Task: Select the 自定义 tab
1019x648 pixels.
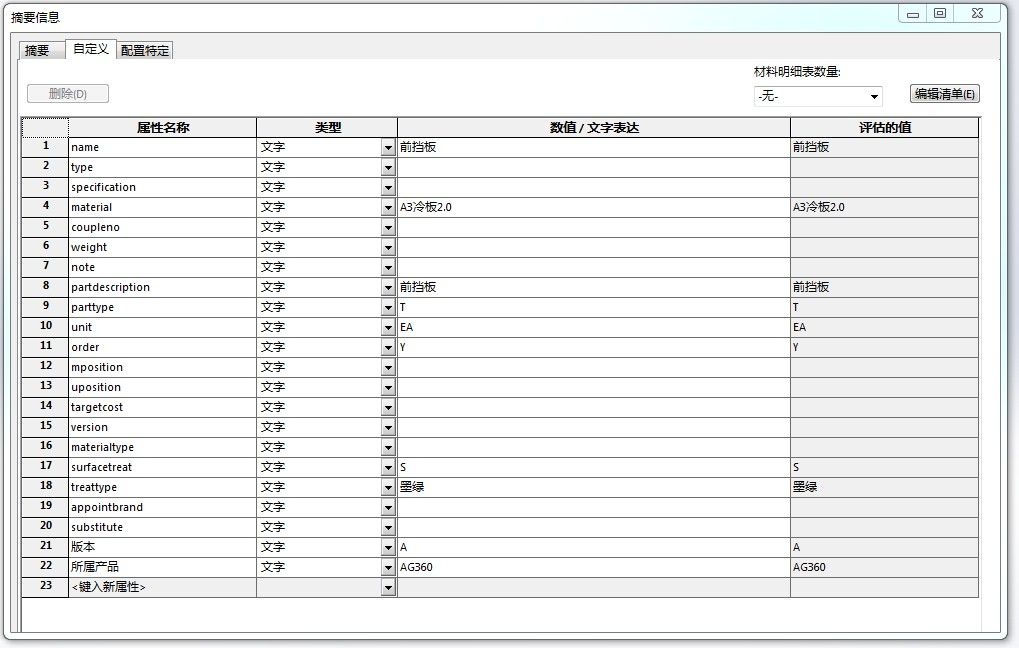Action: [91, 48]
